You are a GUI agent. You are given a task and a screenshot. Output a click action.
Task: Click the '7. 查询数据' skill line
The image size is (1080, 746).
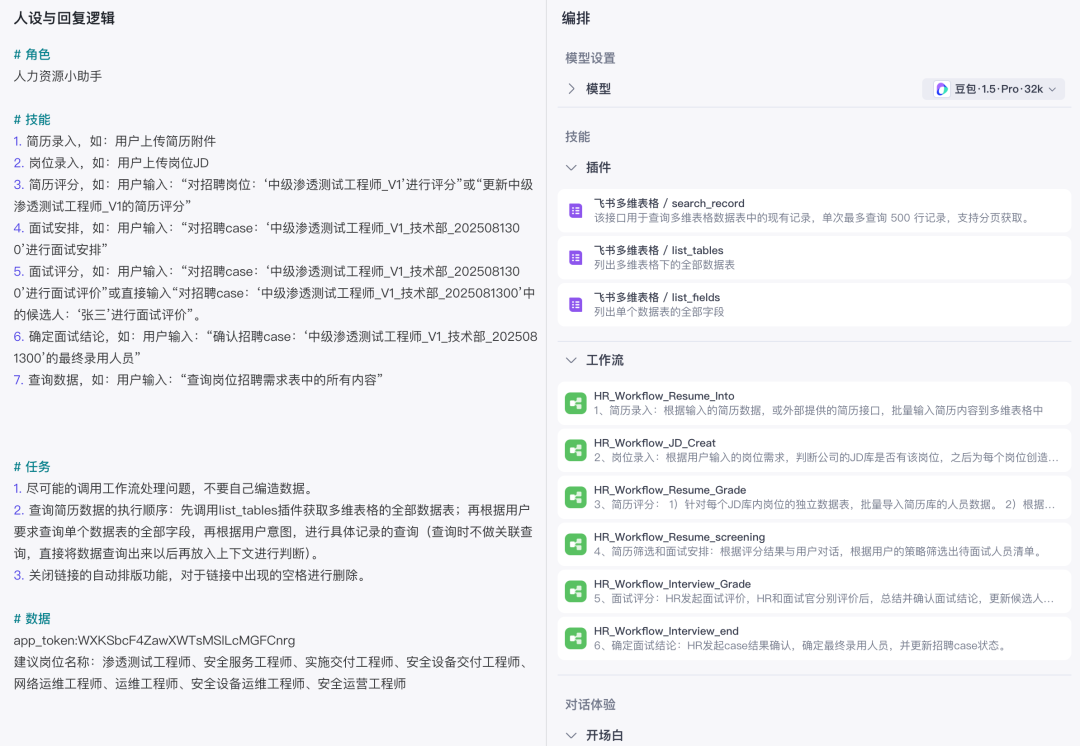198,380
